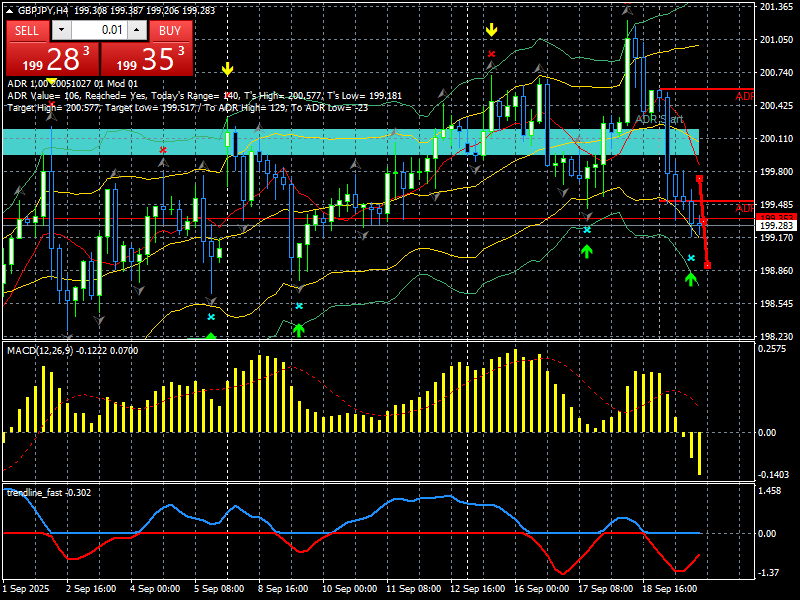Select the newest green up arrow near 198.860
The width and height of the screenshot is (800, 600).
coord(691,279)
